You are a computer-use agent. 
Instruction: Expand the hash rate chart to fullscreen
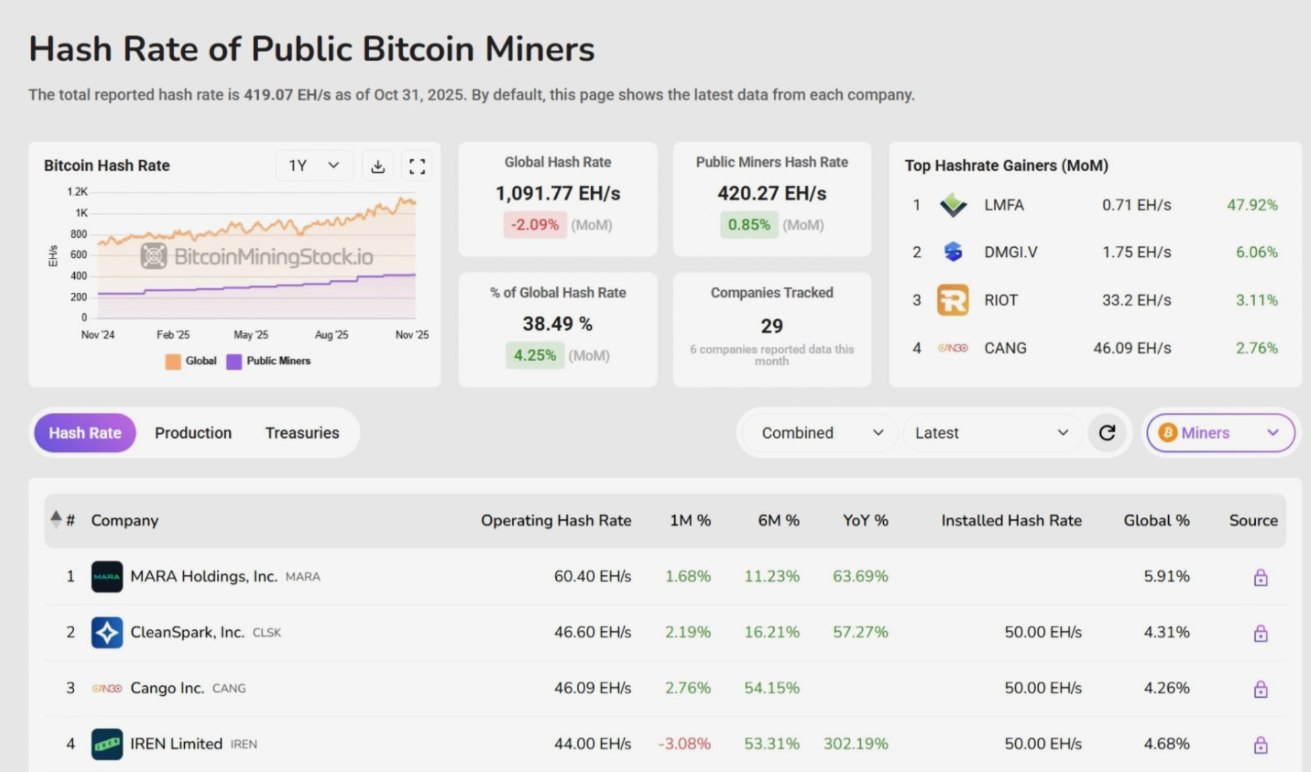(x=417, y=166)
